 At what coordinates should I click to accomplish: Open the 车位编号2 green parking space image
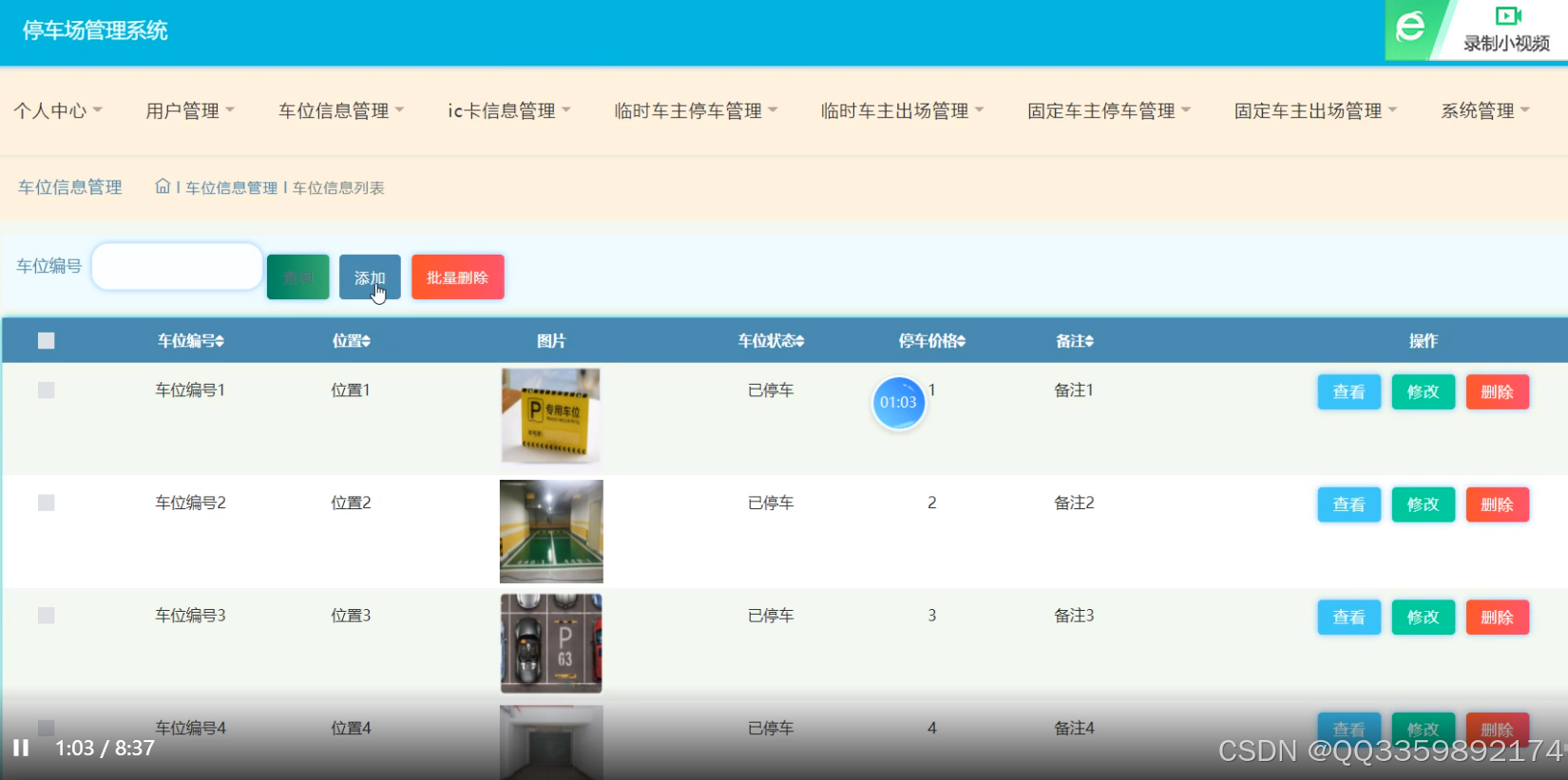coord(551,531)
